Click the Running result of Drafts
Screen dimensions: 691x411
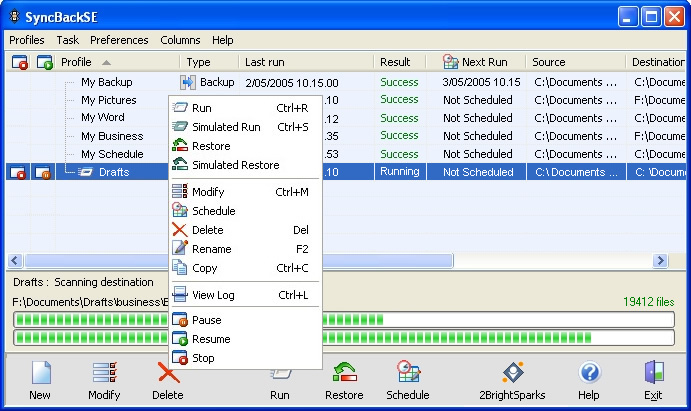[x=400, y=172]
